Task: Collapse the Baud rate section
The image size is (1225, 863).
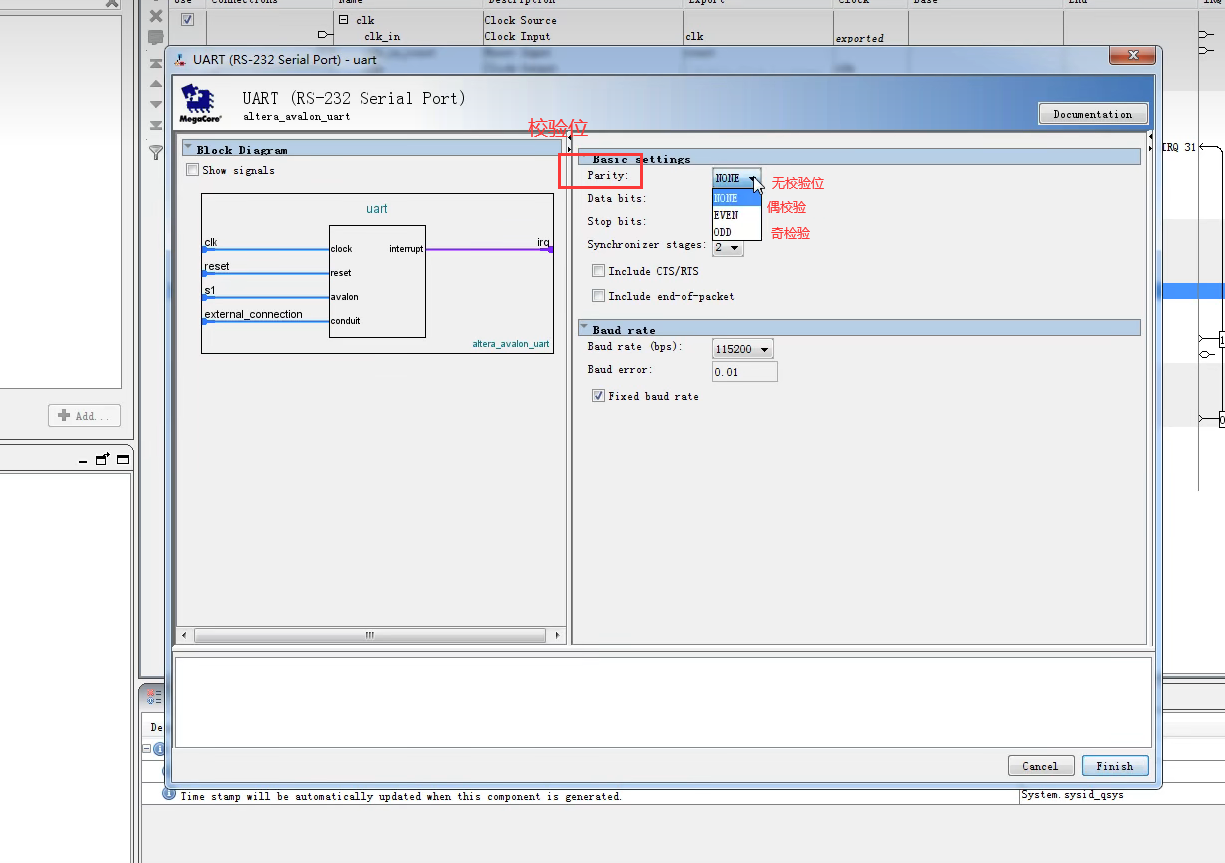Action: 584,328
